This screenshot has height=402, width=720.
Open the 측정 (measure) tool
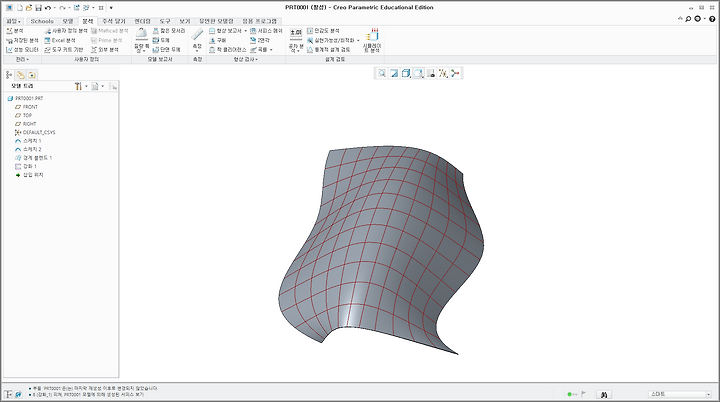[197, 39]
